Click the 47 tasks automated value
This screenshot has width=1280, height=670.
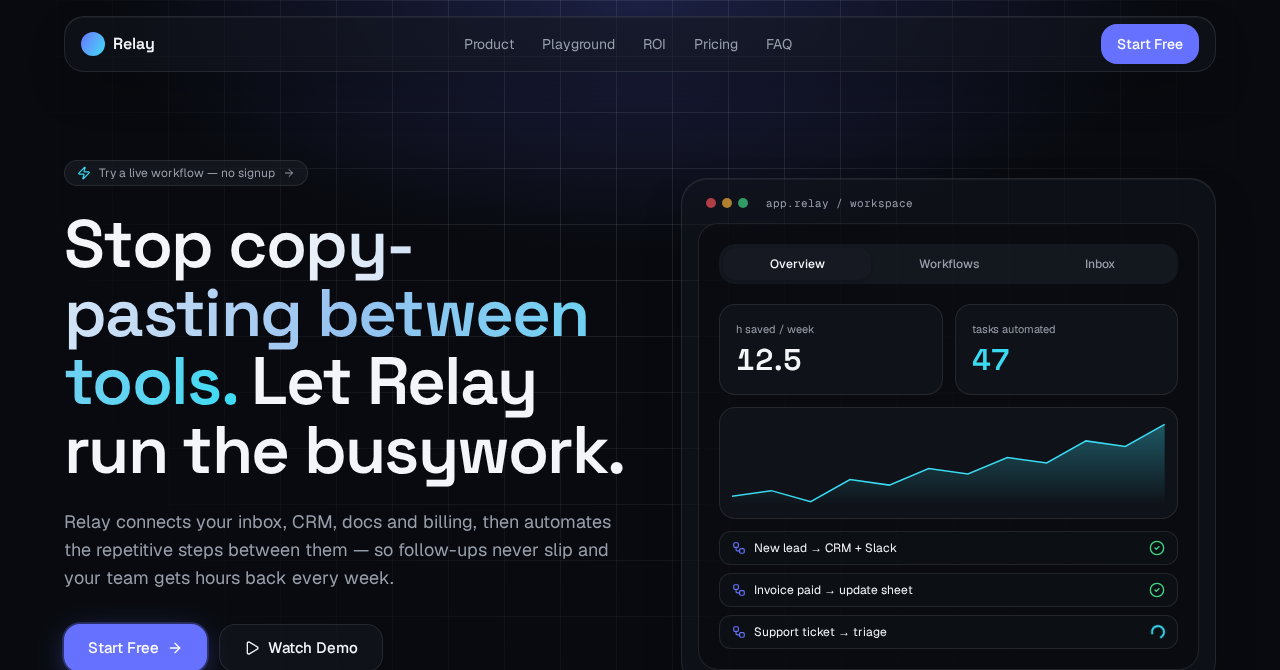tap(991, 360)
